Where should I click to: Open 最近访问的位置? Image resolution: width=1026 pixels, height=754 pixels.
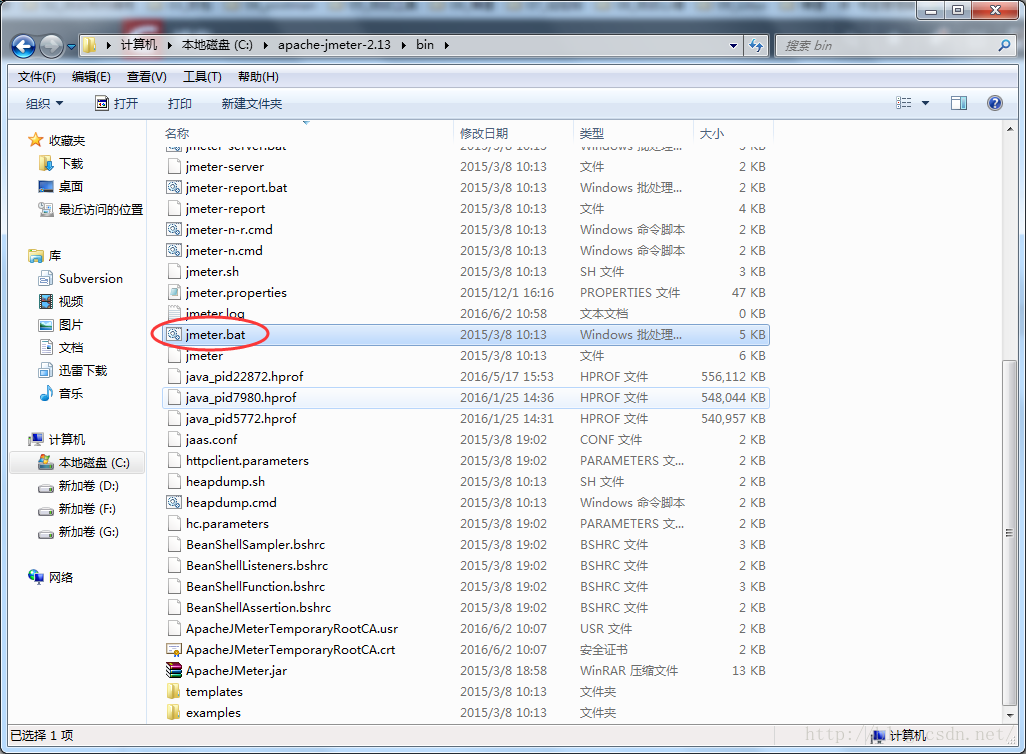[x=91, y=209]
